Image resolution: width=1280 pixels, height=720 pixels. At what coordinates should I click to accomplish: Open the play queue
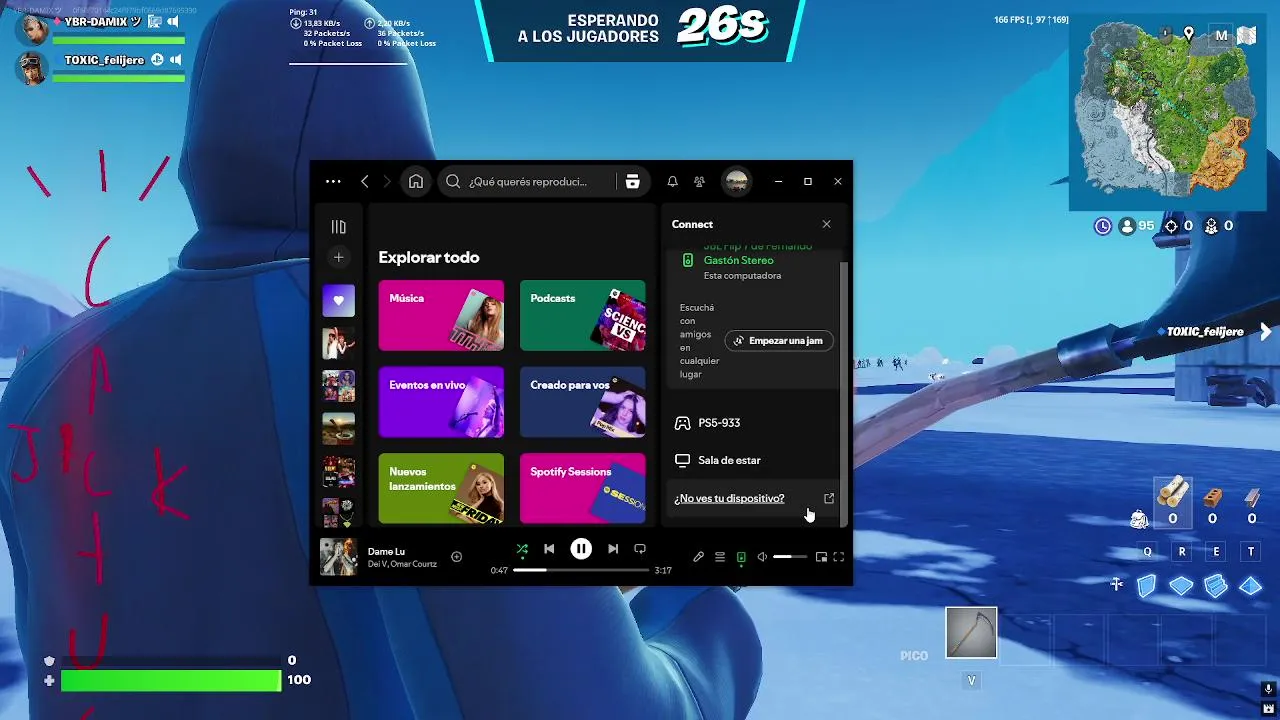[x=720, y=557]
